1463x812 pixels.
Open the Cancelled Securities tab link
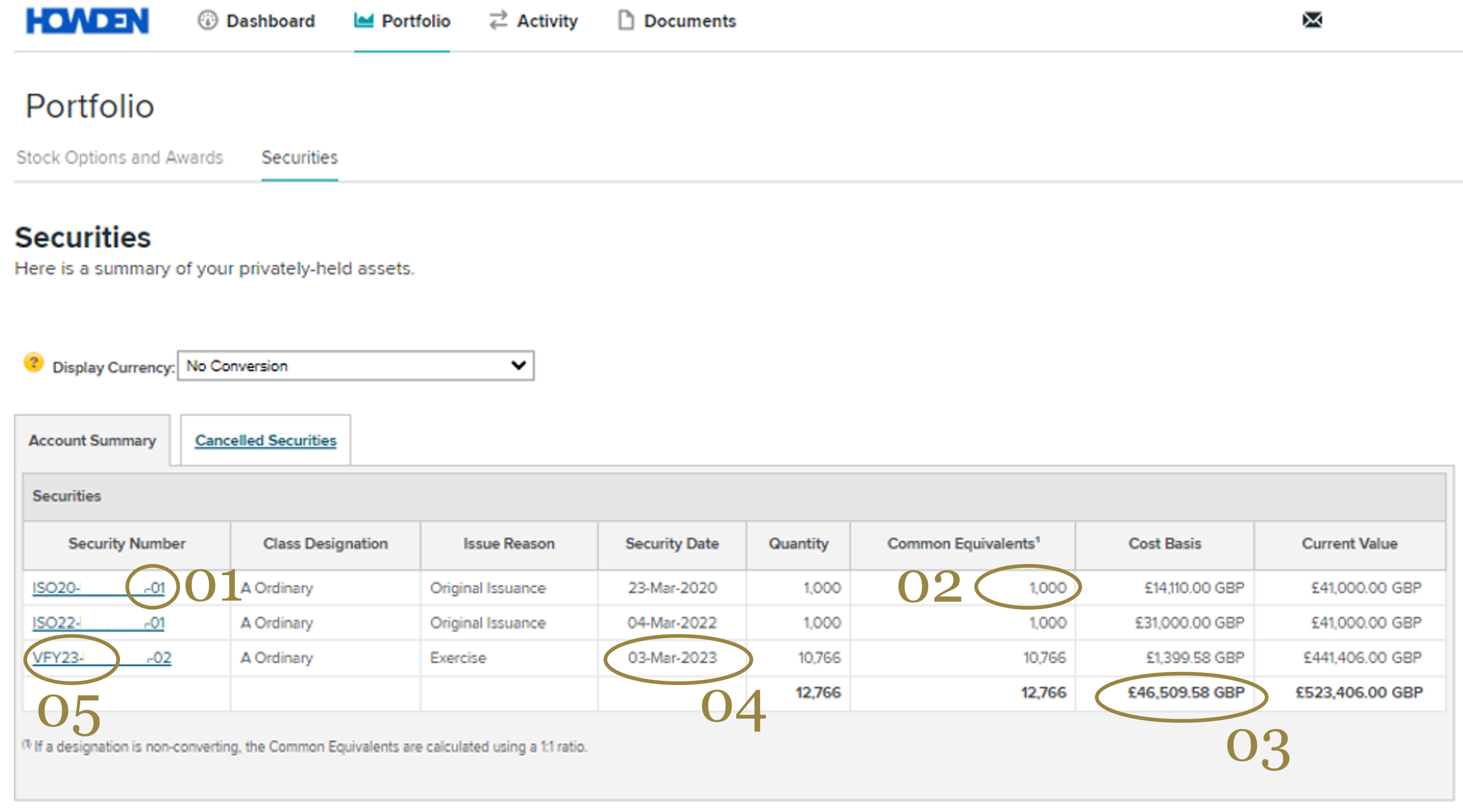pos(265,441)
